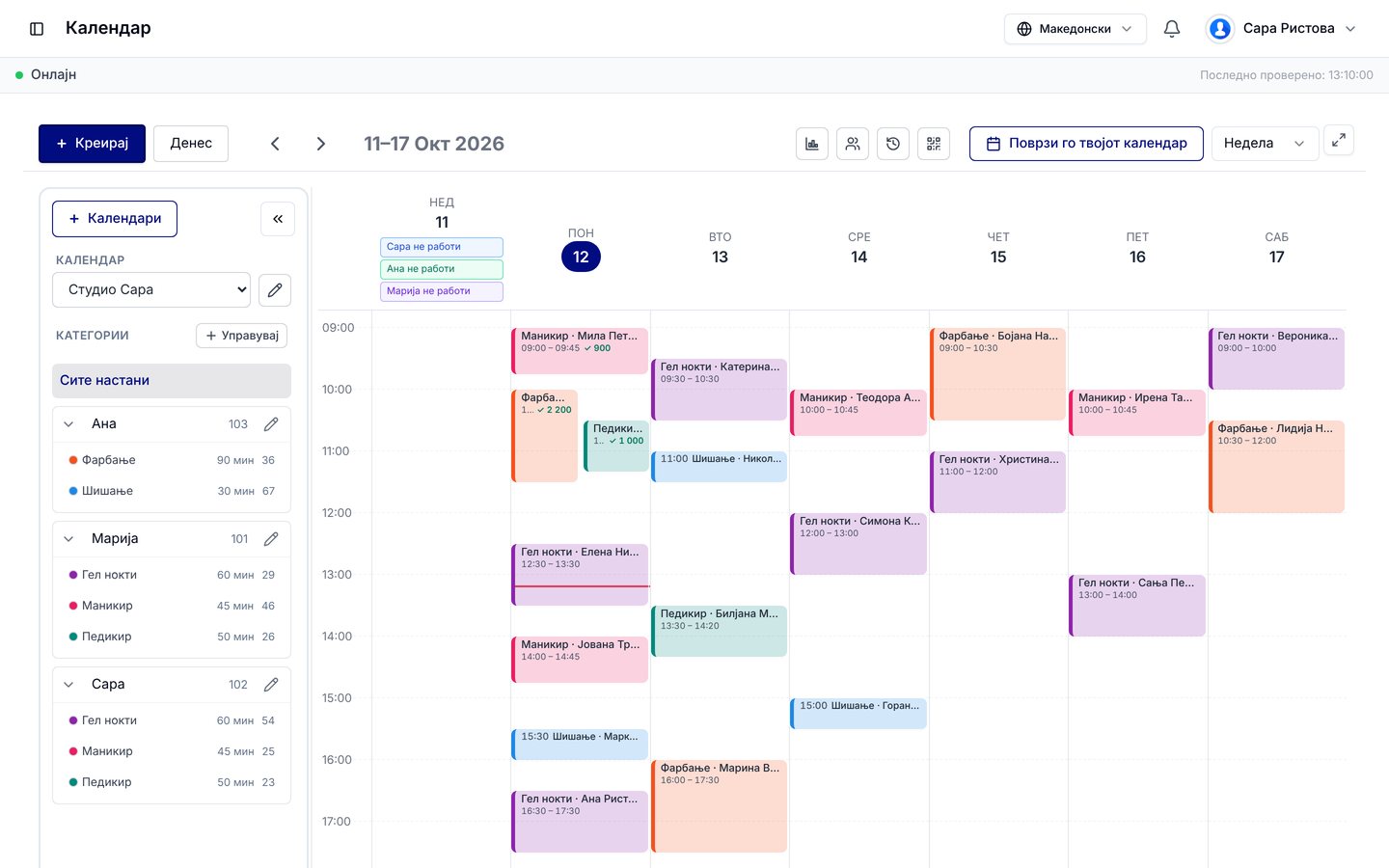1389x868 pixels.
Task: Select Сите настани filter
Action: (172, 381)
